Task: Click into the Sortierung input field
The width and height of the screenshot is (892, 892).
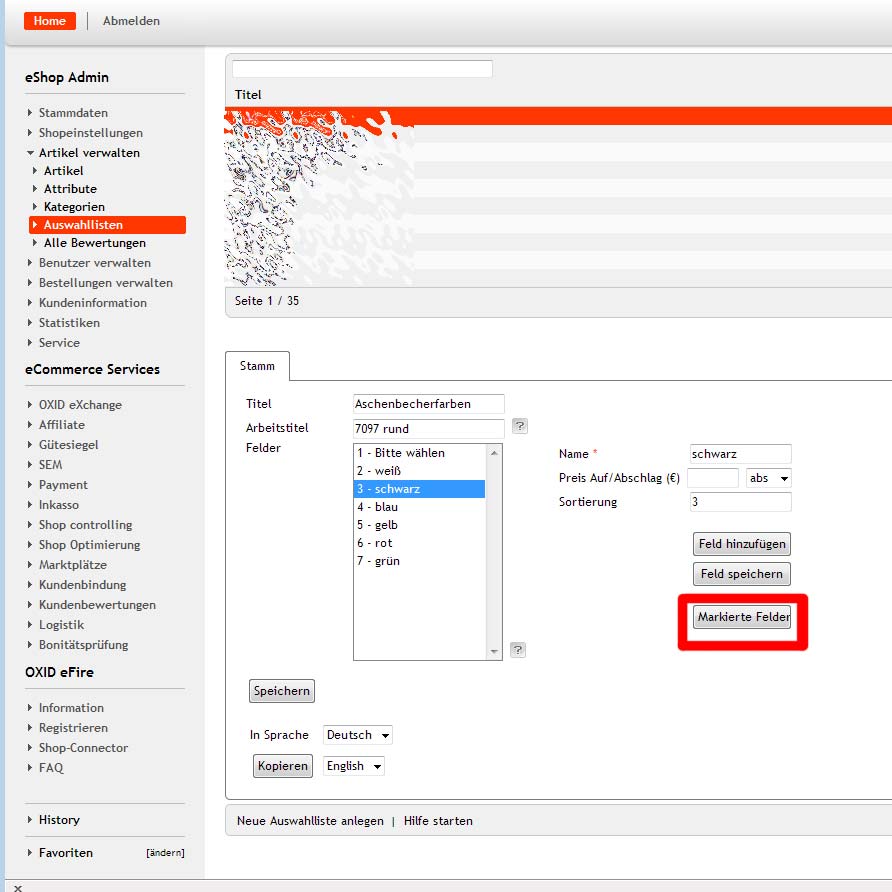Action: (x=740, y=502)
